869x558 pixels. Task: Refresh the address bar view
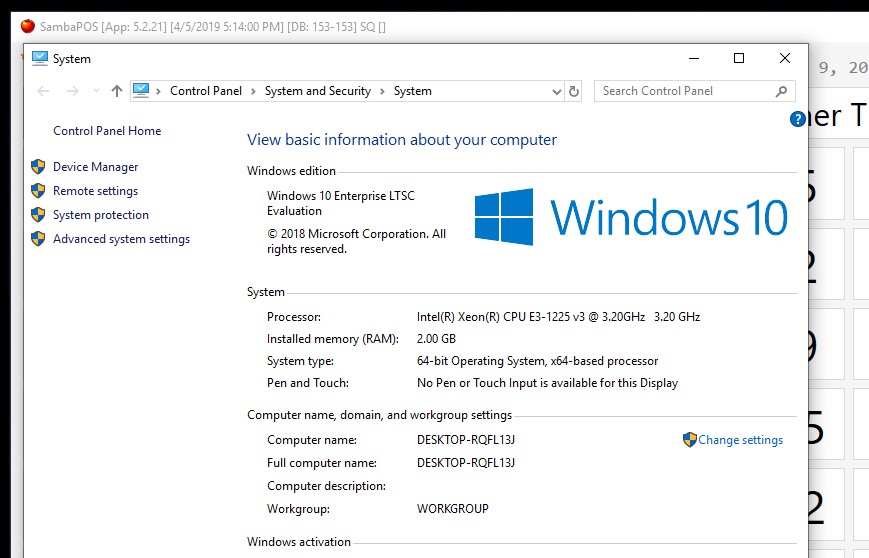[x=574, y=91]
